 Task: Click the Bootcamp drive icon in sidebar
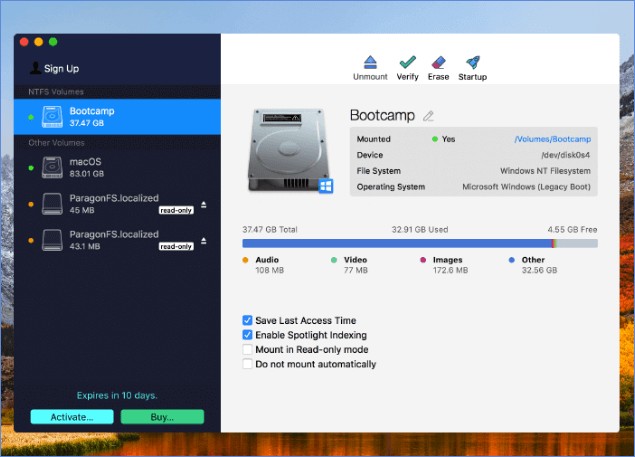click(x=52, y=117)
